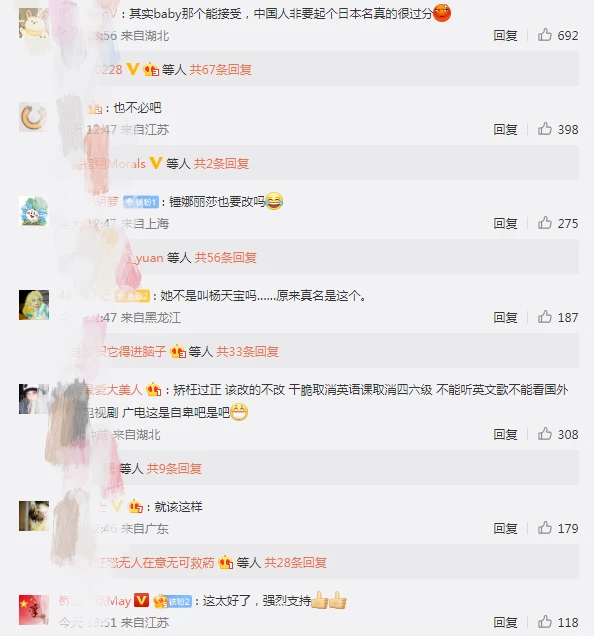The width and height of the screenshot is (594, 636).
Task: Open bunny avatar of first commenter
Action: (x=34, y=24)
